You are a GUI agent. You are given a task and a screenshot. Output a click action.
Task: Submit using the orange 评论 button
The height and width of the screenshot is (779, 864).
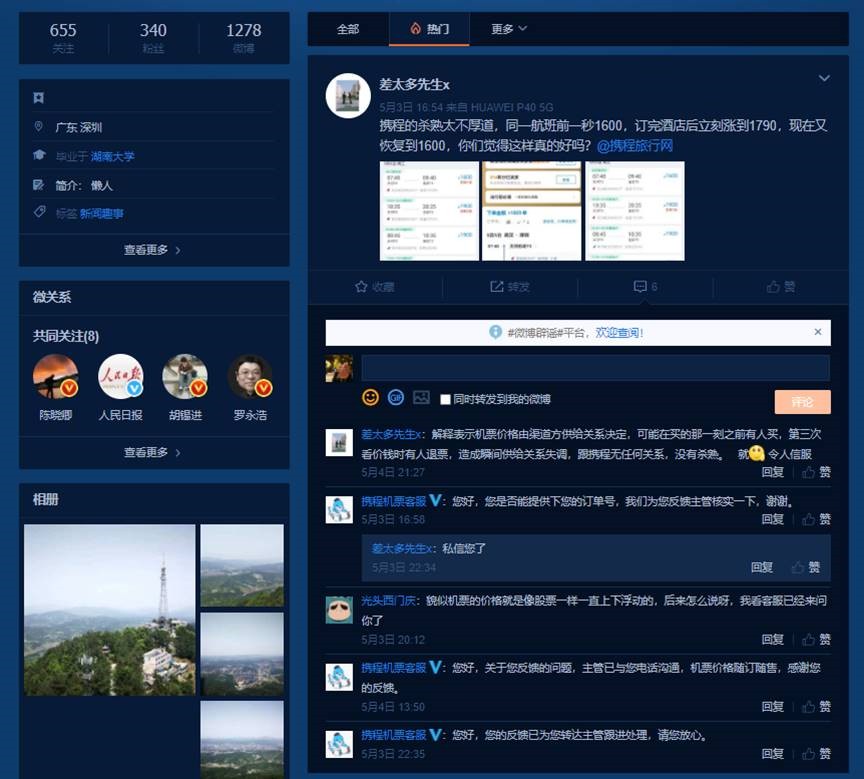802,402
